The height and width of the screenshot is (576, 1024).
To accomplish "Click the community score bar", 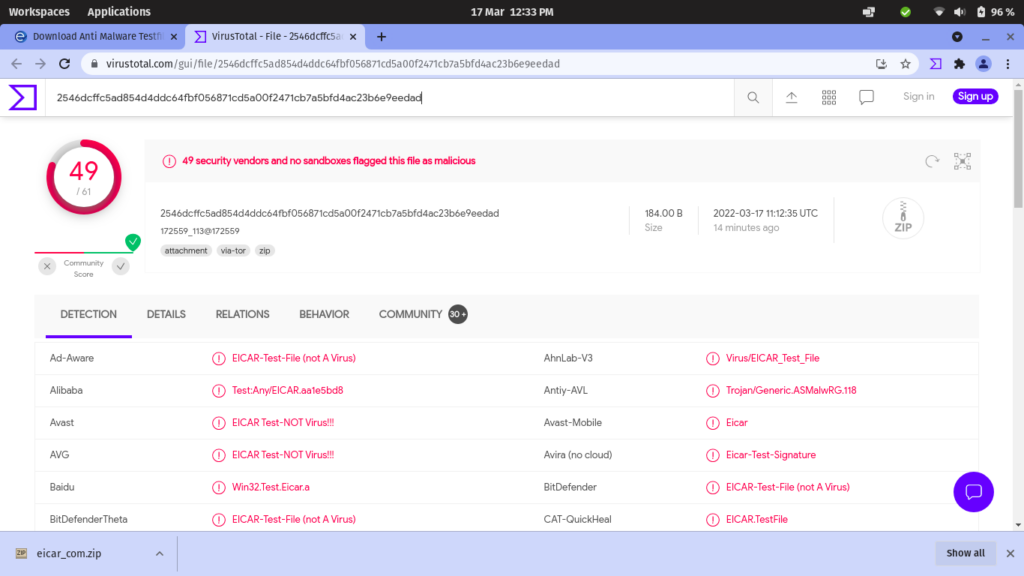I will (84, 251).
